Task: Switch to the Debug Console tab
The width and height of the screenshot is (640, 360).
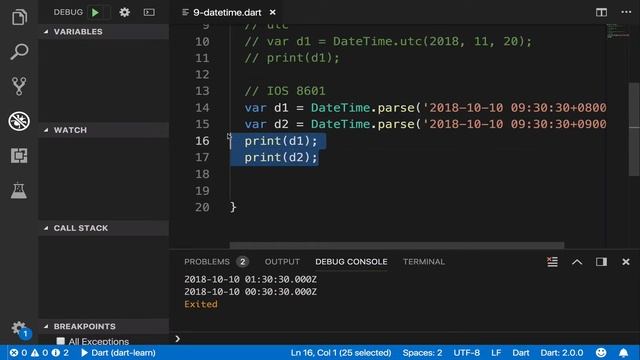Action: 351,262
